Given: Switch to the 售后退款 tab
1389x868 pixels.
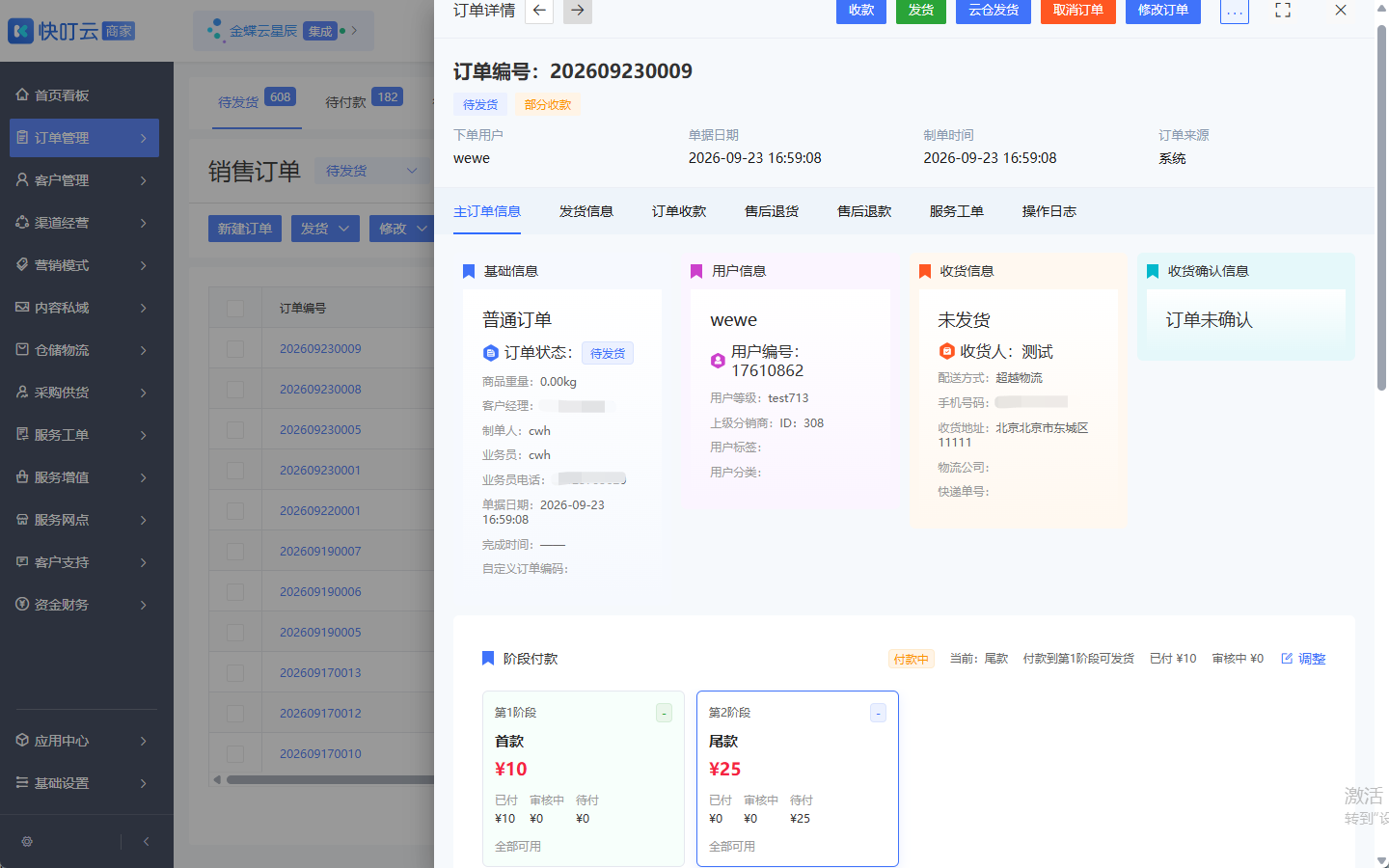Looking at the screenshot, I should pyautogui.click(x=864, y=211).
